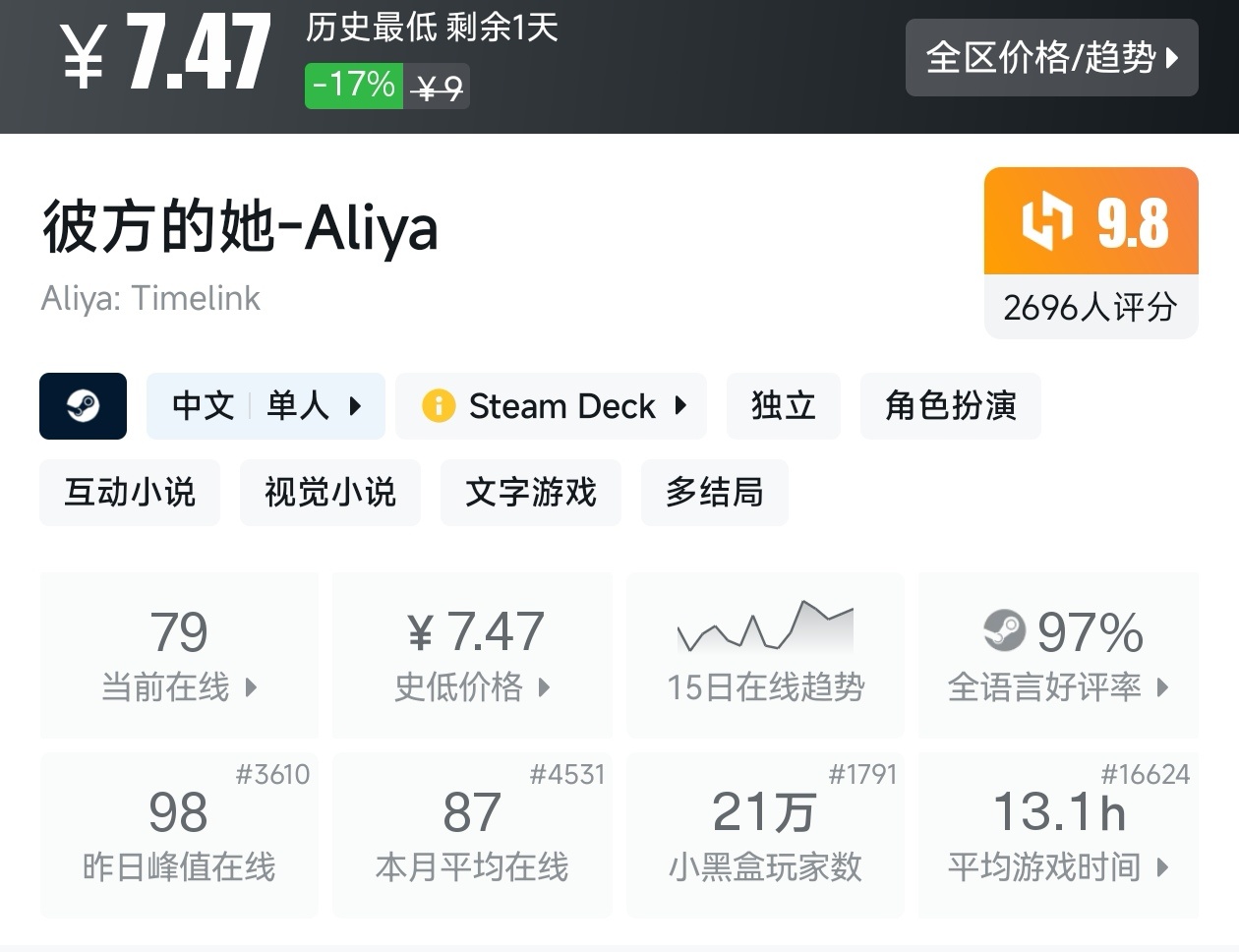The image size is (1239, 952).
Task: Open the 2696人评分 rating count
Action: click(1091, 307)
